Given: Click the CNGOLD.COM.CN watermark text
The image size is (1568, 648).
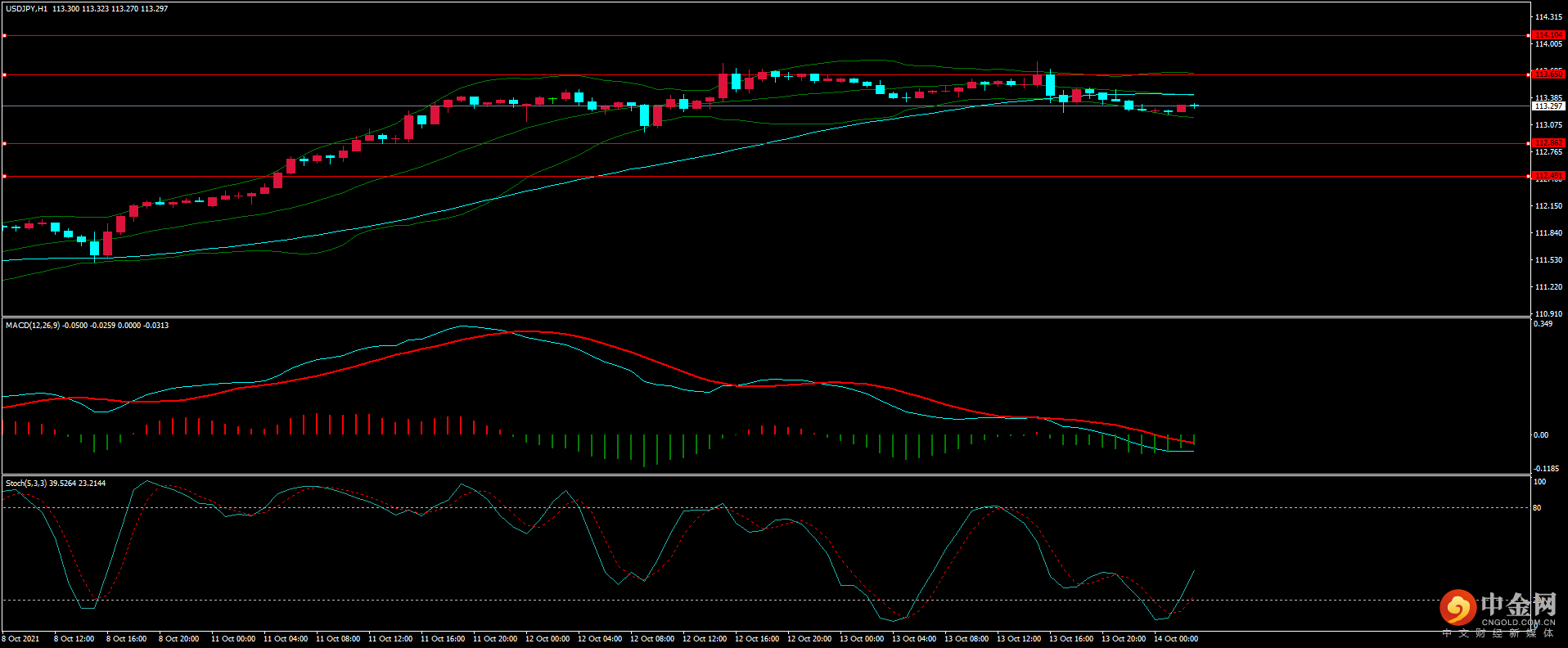Looking at the screenshot, I should (x=1518, y=622).
